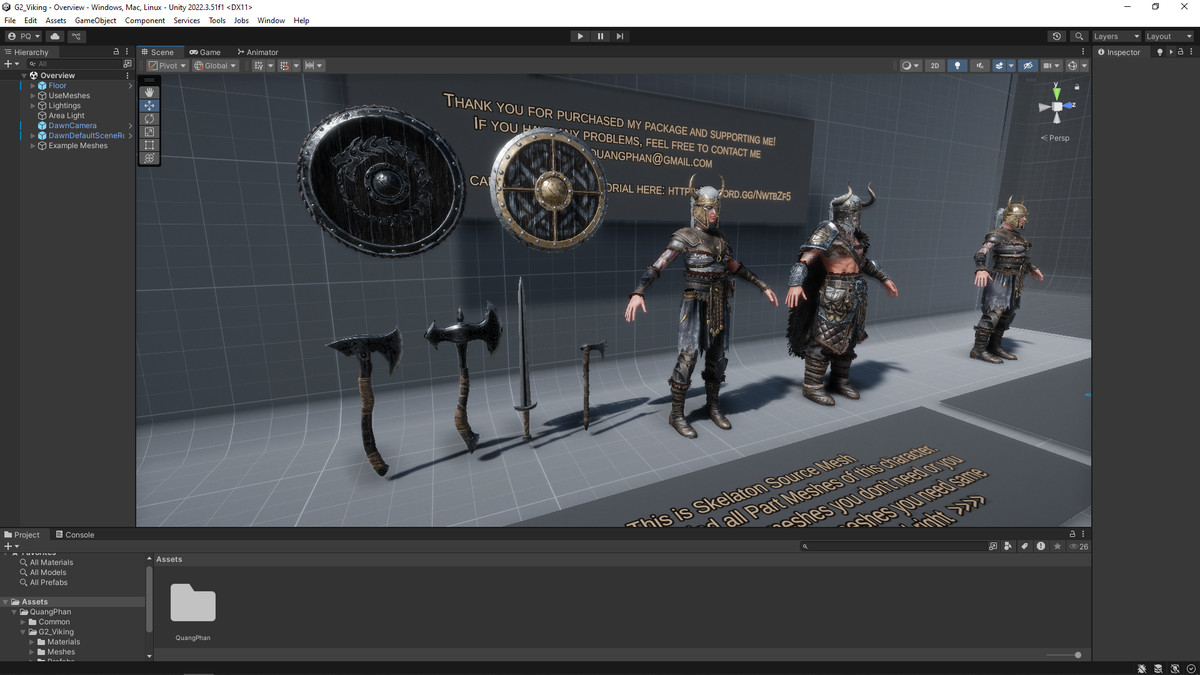This screenshot has width=1200, height=675.
Task: Select the Rect transform tool
Action: coord(149,144)
